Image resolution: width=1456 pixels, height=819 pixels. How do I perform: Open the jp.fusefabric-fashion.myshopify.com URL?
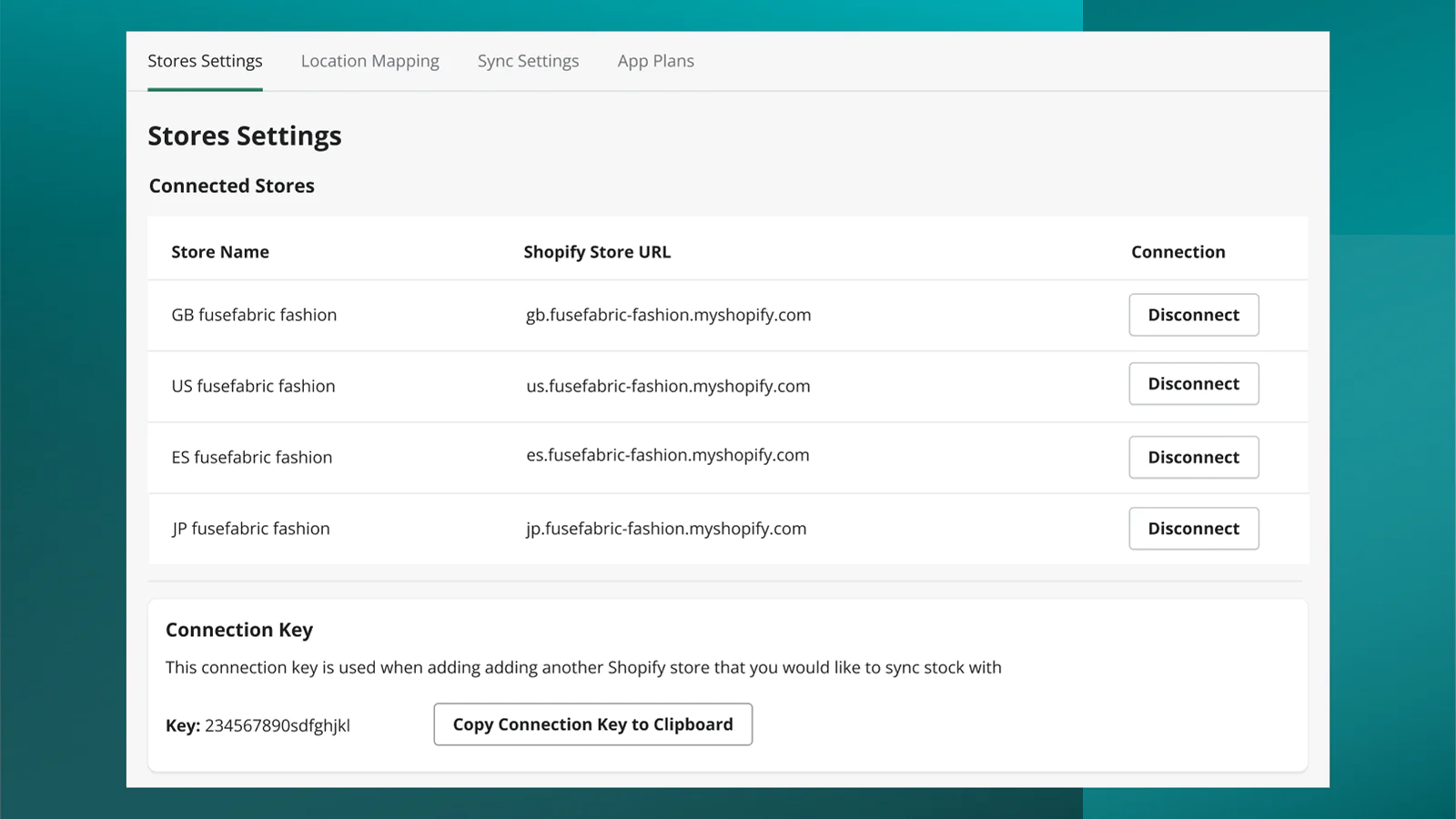(x=666, y=529)
